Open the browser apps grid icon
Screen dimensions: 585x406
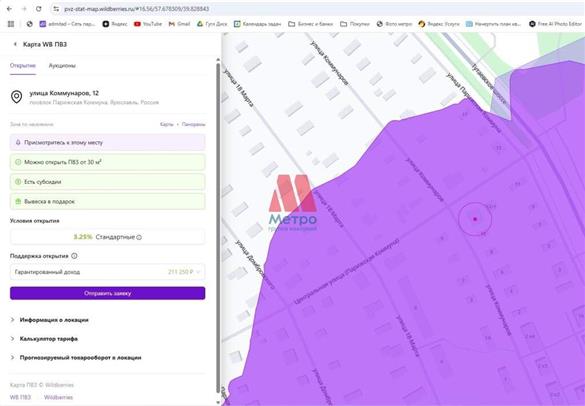tap(11, 24)
